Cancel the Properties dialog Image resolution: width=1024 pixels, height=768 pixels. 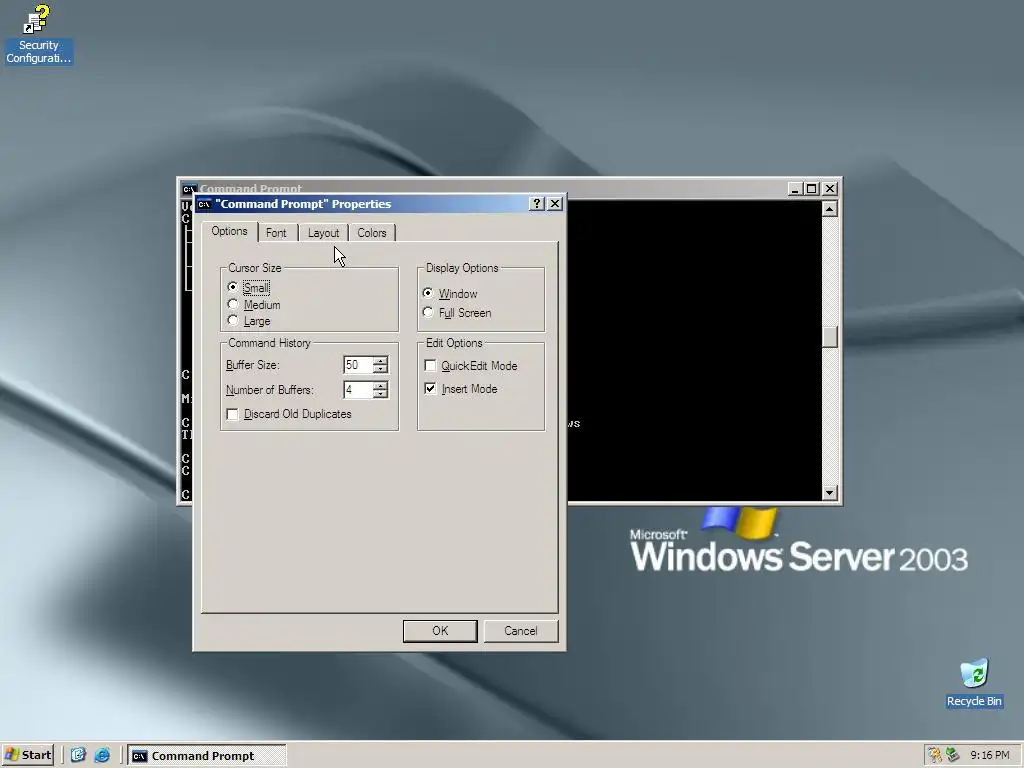pos(520,631)
